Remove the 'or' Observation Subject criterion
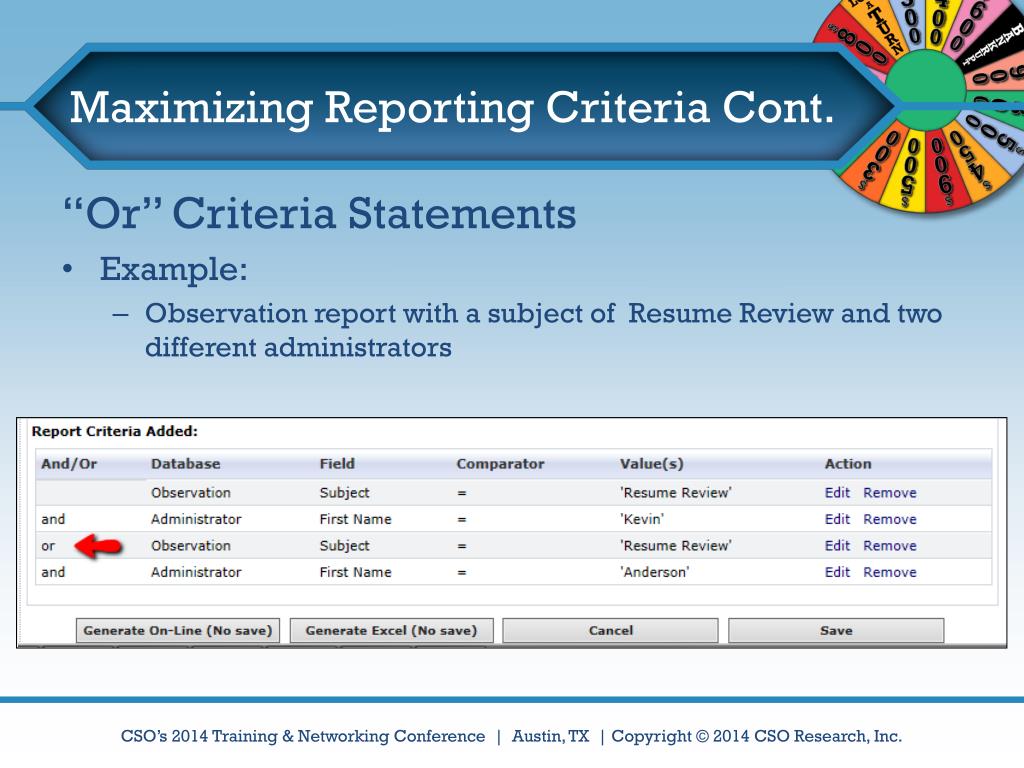 click(889, 545)
